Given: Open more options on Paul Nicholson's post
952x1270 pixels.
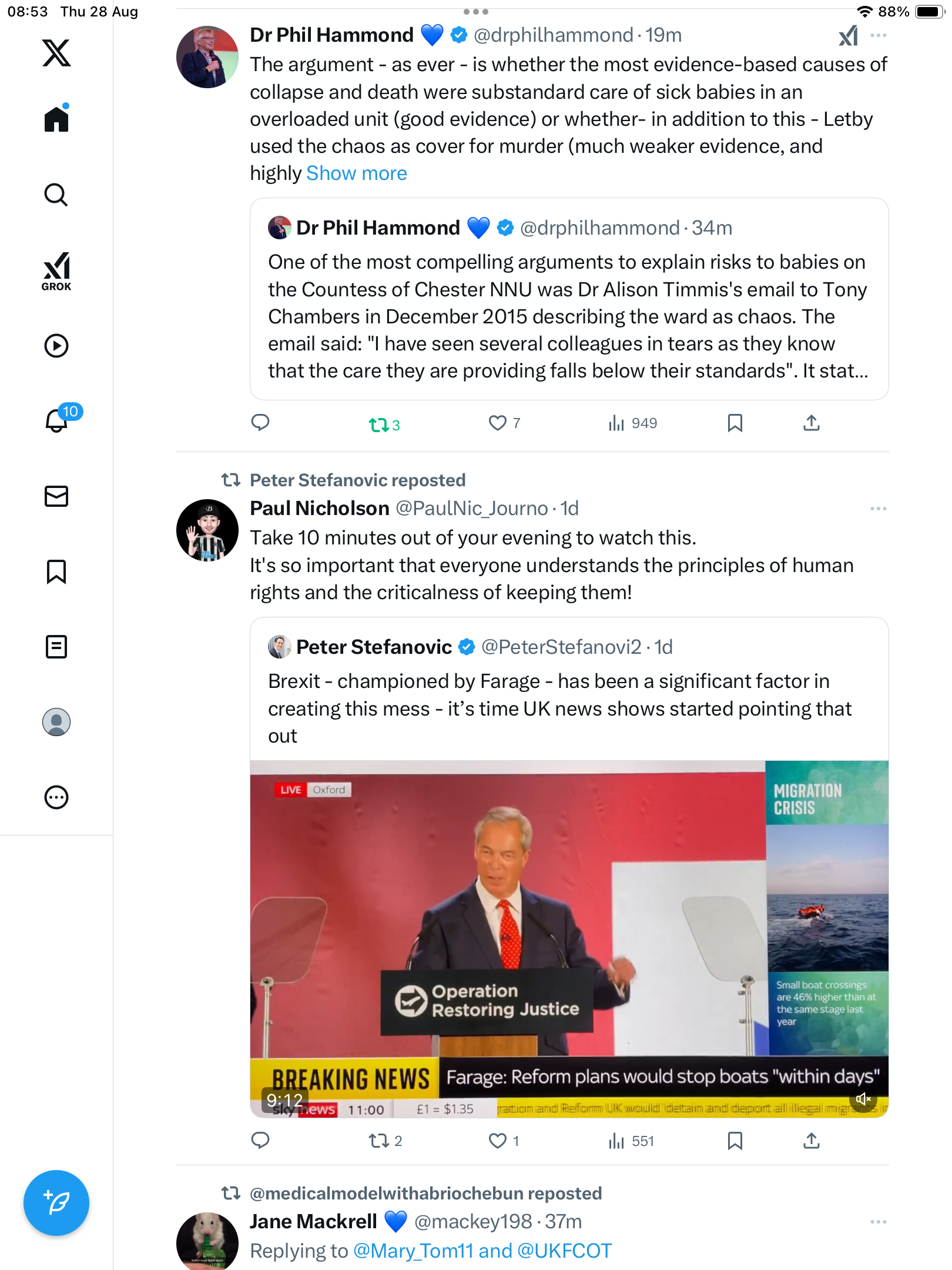Looking at the screenshot, I should (x=879, y=509).
